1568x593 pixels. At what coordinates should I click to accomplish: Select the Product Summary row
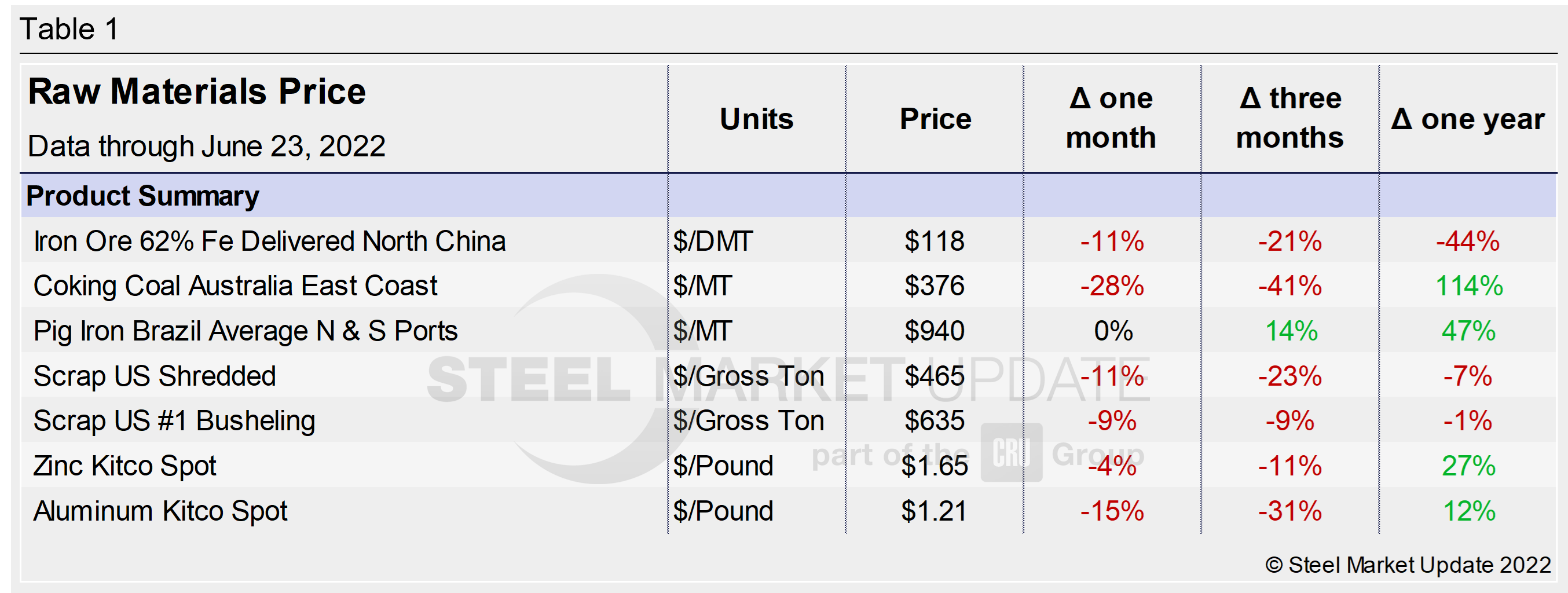tap(142, 196)
